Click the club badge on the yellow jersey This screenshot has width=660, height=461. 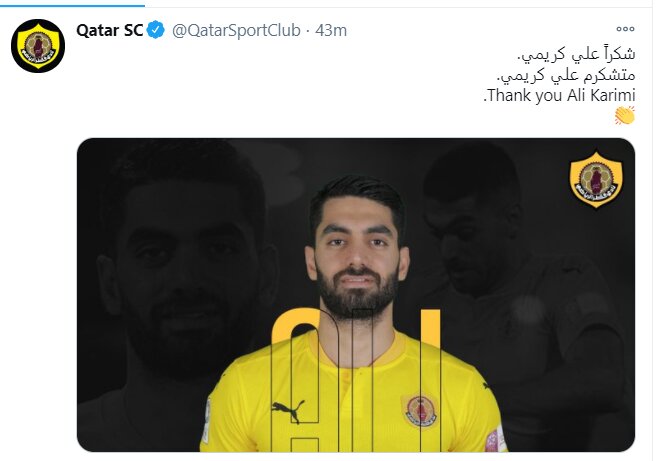pos(420,410)
